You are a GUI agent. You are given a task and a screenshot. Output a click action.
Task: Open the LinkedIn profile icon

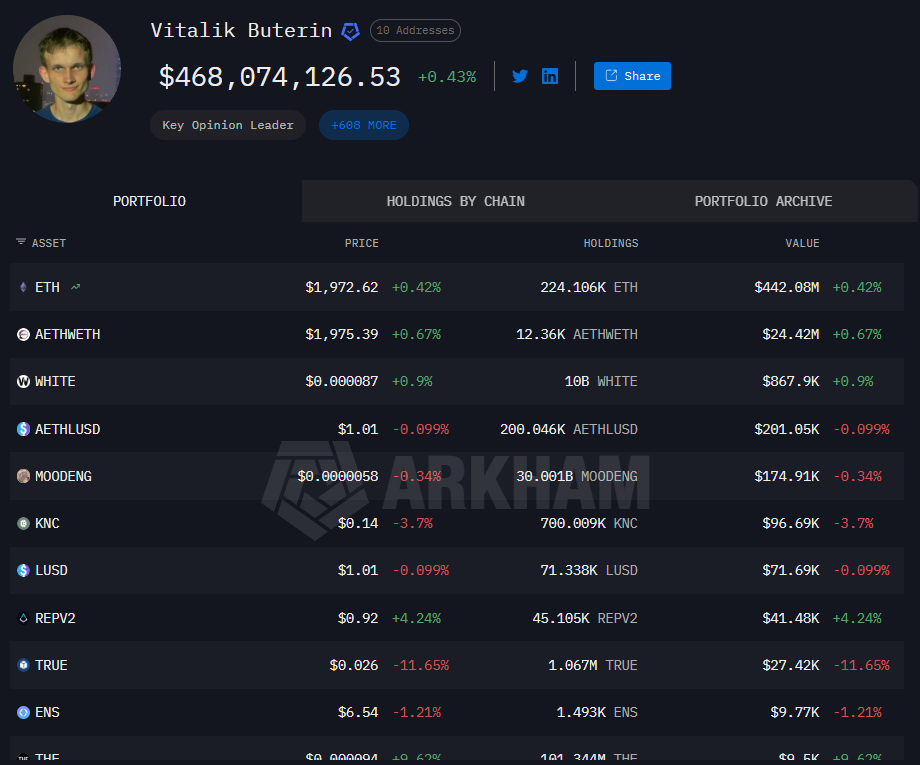point(550,76)
